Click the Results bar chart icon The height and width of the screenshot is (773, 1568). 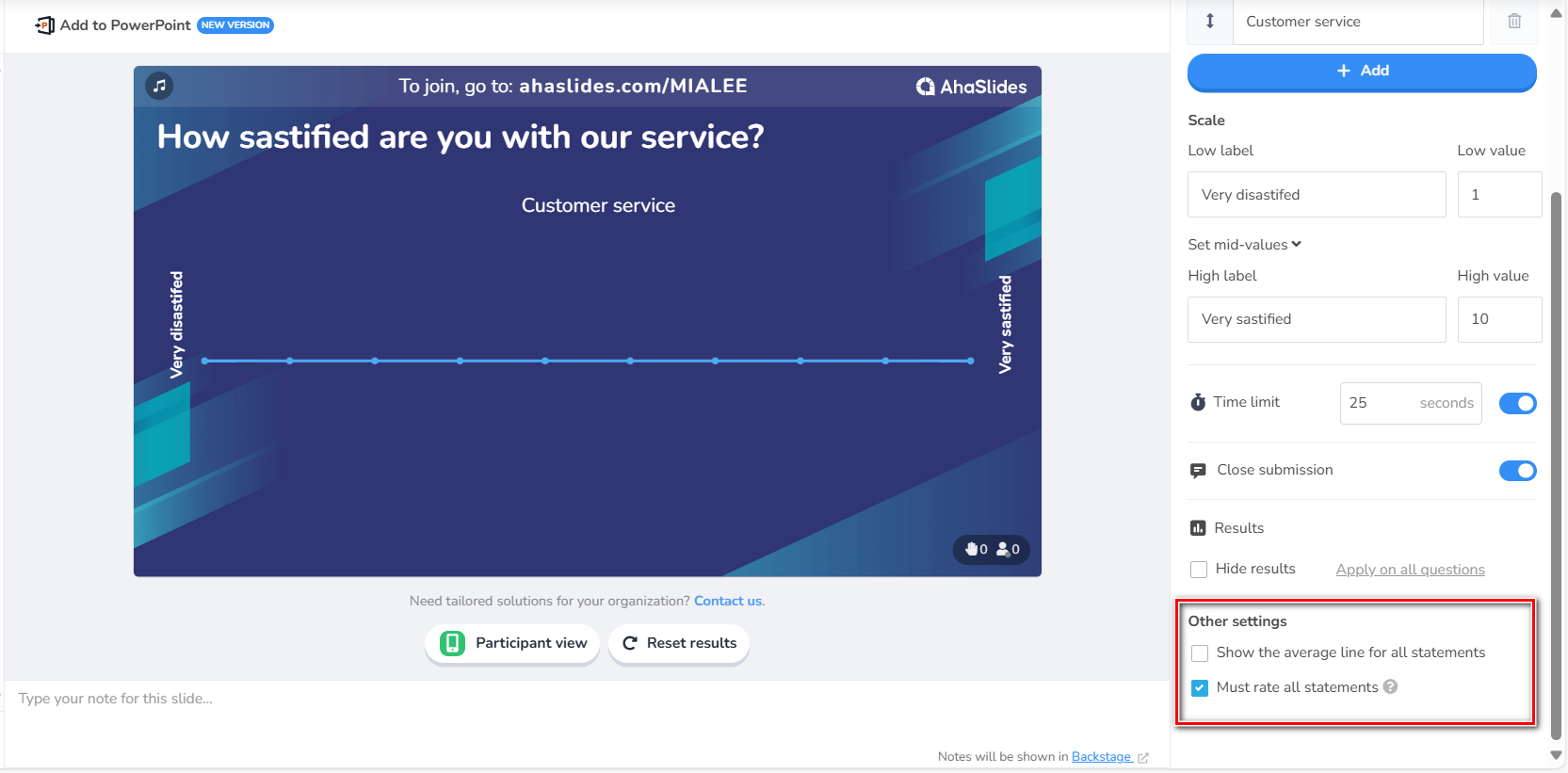(1198, 528)
